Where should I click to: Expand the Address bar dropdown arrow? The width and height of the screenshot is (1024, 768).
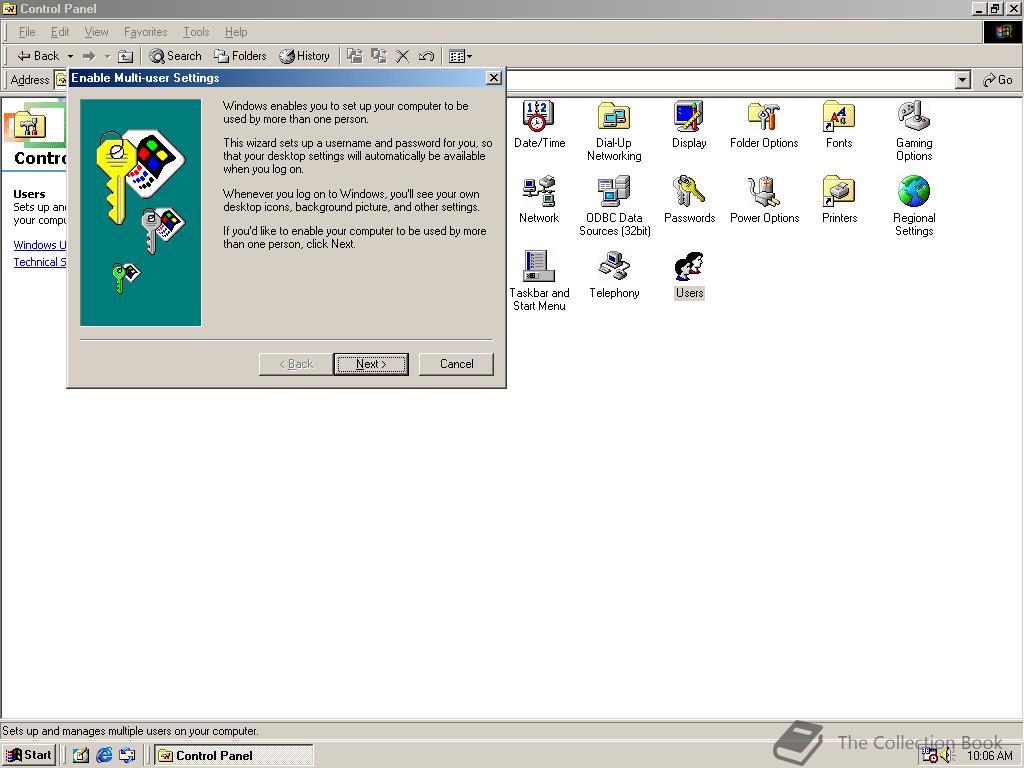click(x=962, y=80)
